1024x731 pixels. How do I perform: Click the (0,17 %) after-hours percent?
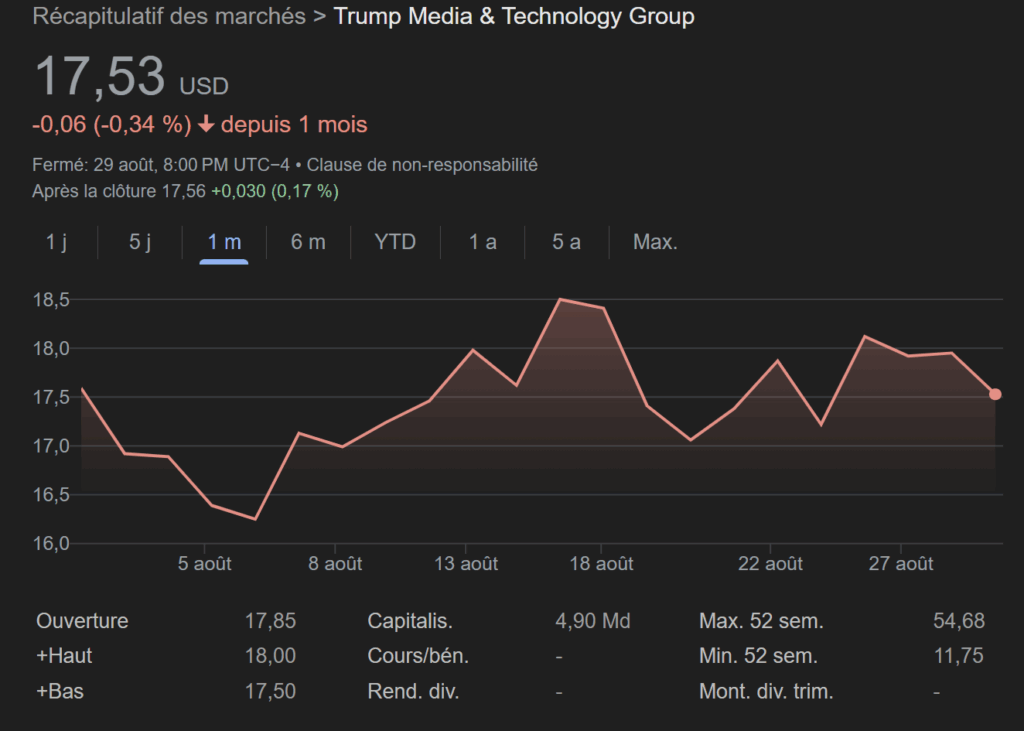(x=305, y=191)
